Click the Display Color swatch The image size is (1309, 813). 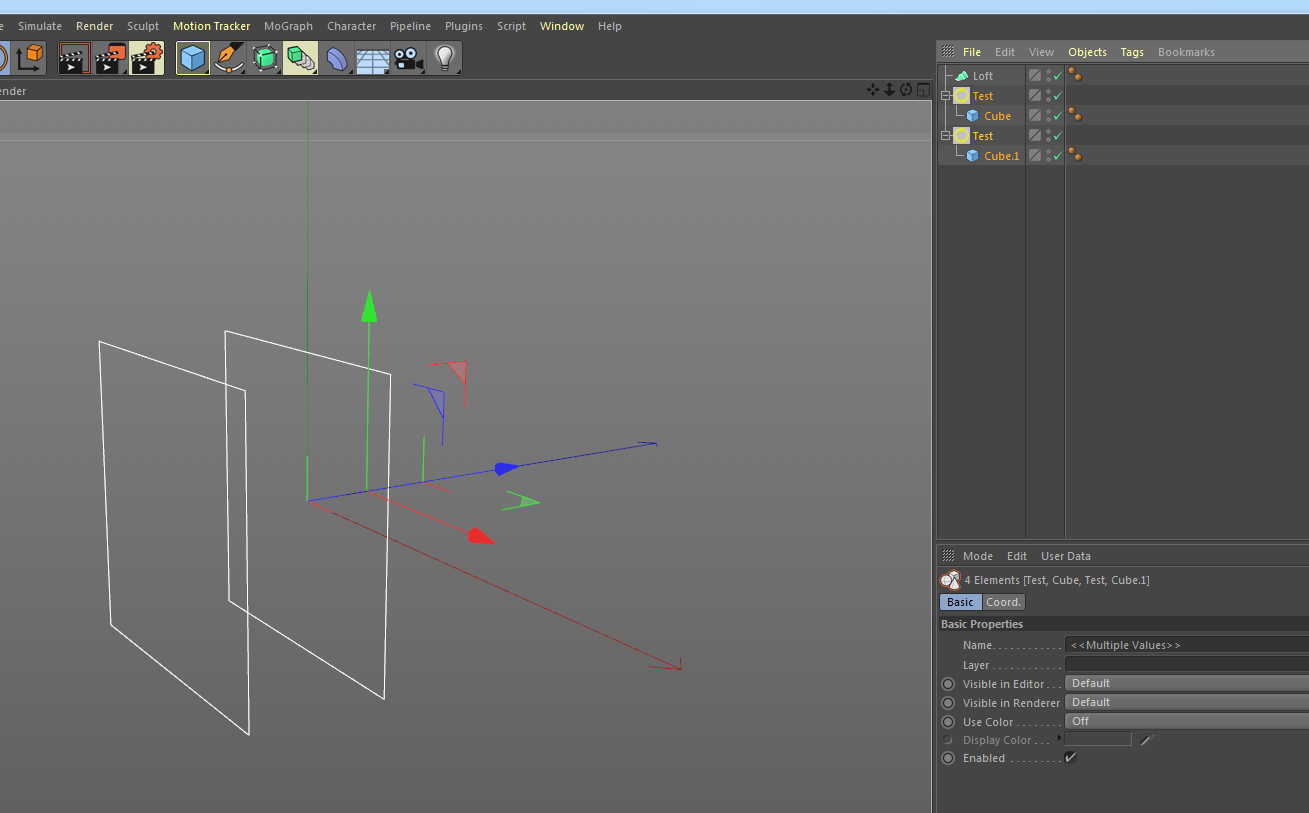pyautogui.click(x=1098, y=739)
